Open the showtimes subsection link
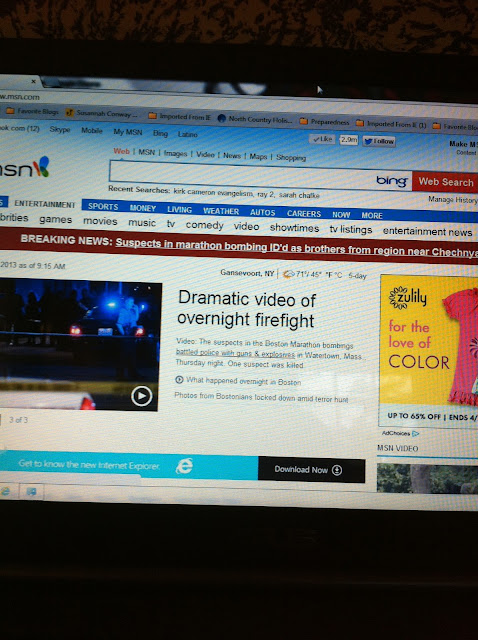 coord(294,228)
